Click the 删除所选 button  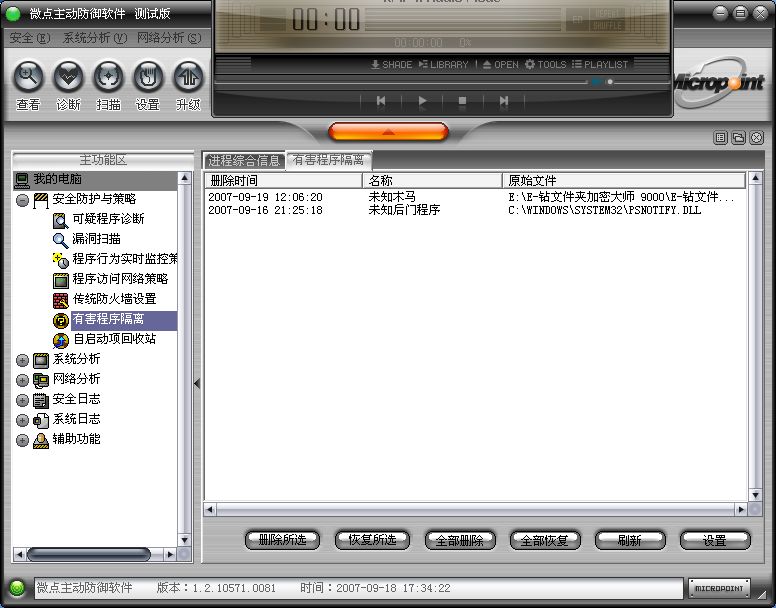(283, 540)
